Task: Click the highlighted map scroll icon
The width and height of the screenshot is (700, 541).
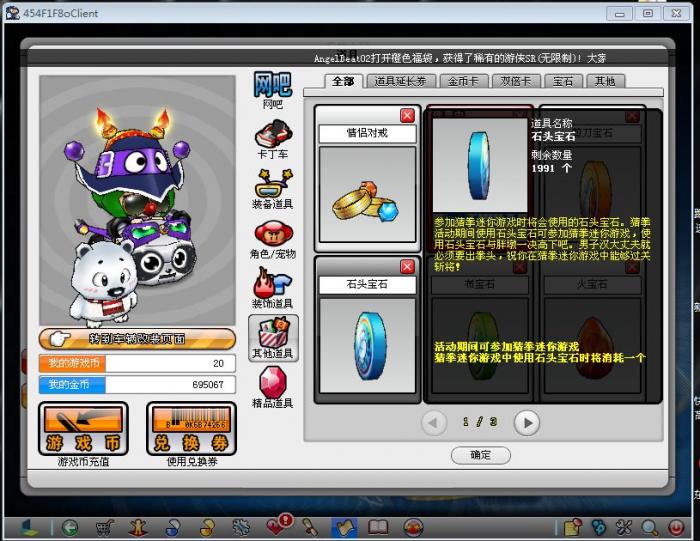Action: tap(344, 528)
